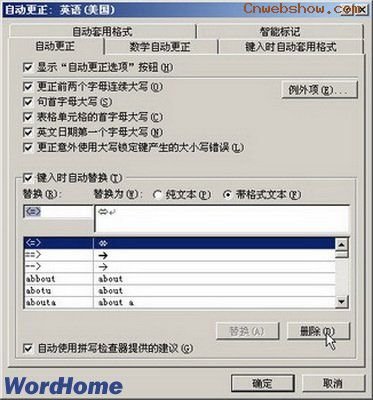Click the 替换 input field
Screen dimensions: 373x400
click(58, 212)
